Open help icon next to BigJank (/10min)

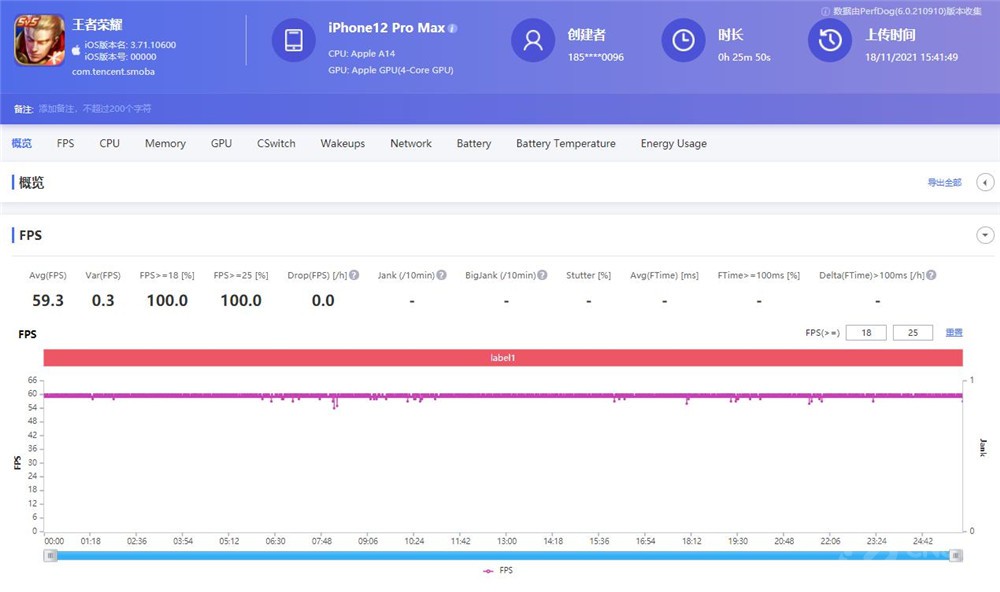pos(542,275)
